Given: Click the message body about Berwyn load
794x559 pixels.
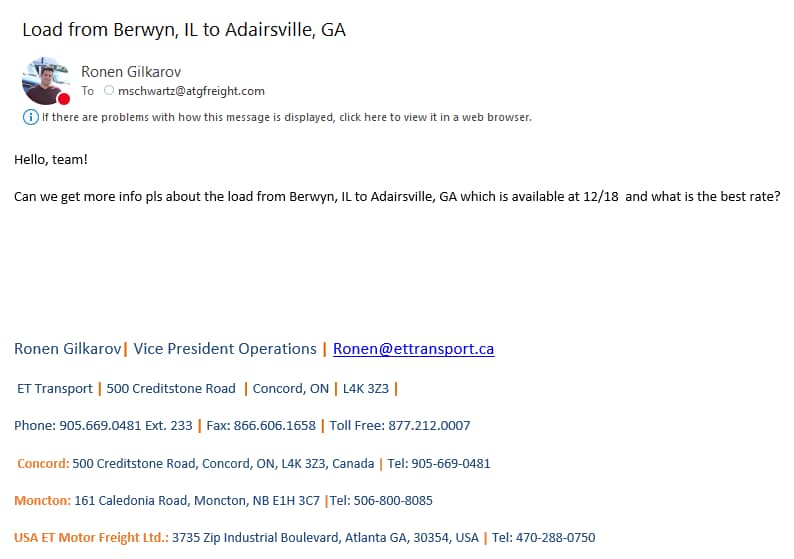Looking at the screenshot, I should click(x=396, y=196).
